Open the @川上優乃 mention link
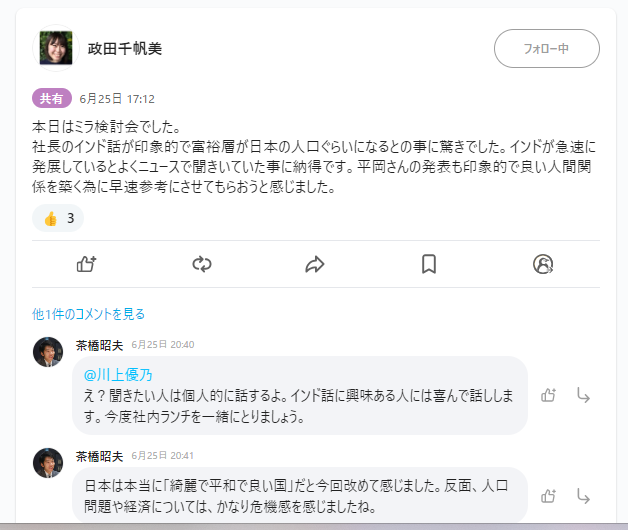 (x=118, y=375)
